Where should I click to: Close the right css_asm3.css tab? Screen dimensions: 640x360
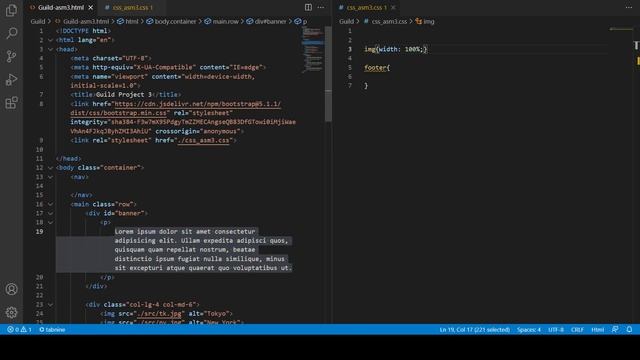coord(393,7)
